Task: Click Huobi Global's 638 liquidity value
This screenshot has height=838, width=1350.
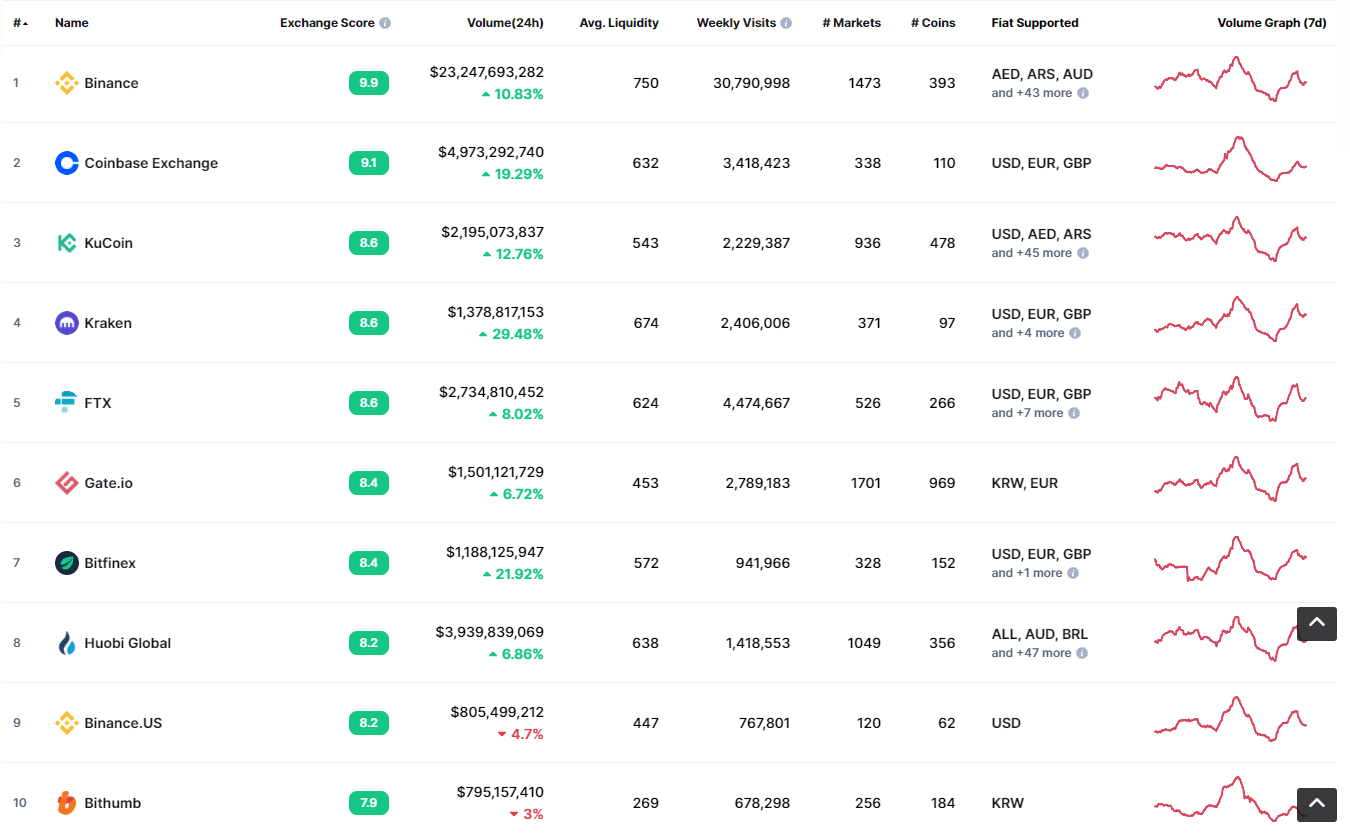Action: tap(646, 643)
